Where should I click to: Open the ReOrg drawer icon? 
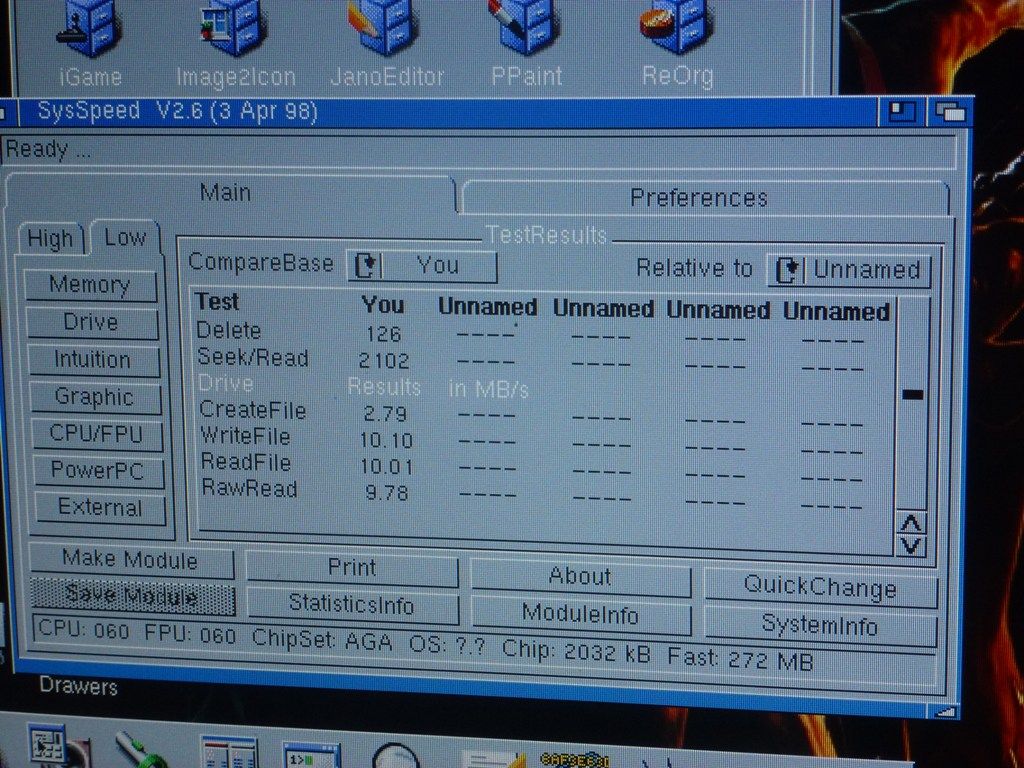pos(676,28)
